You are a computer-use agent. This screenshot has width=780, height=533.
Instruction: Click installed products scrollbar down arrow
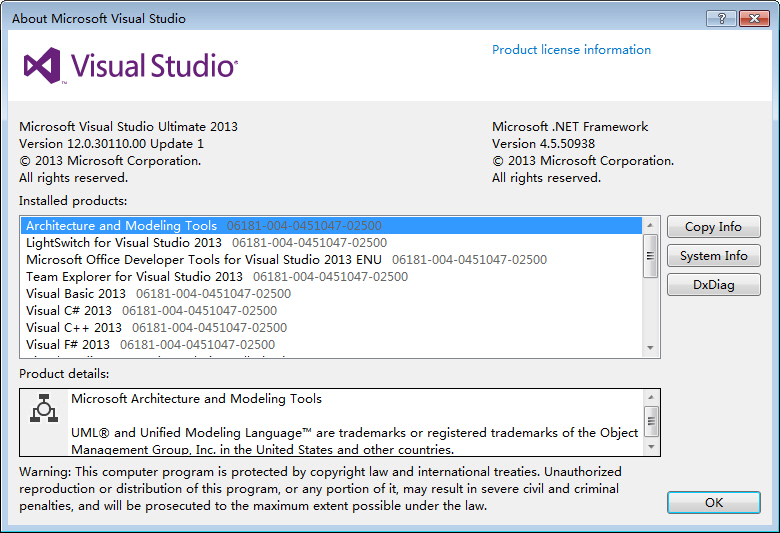tap(650, 348)
